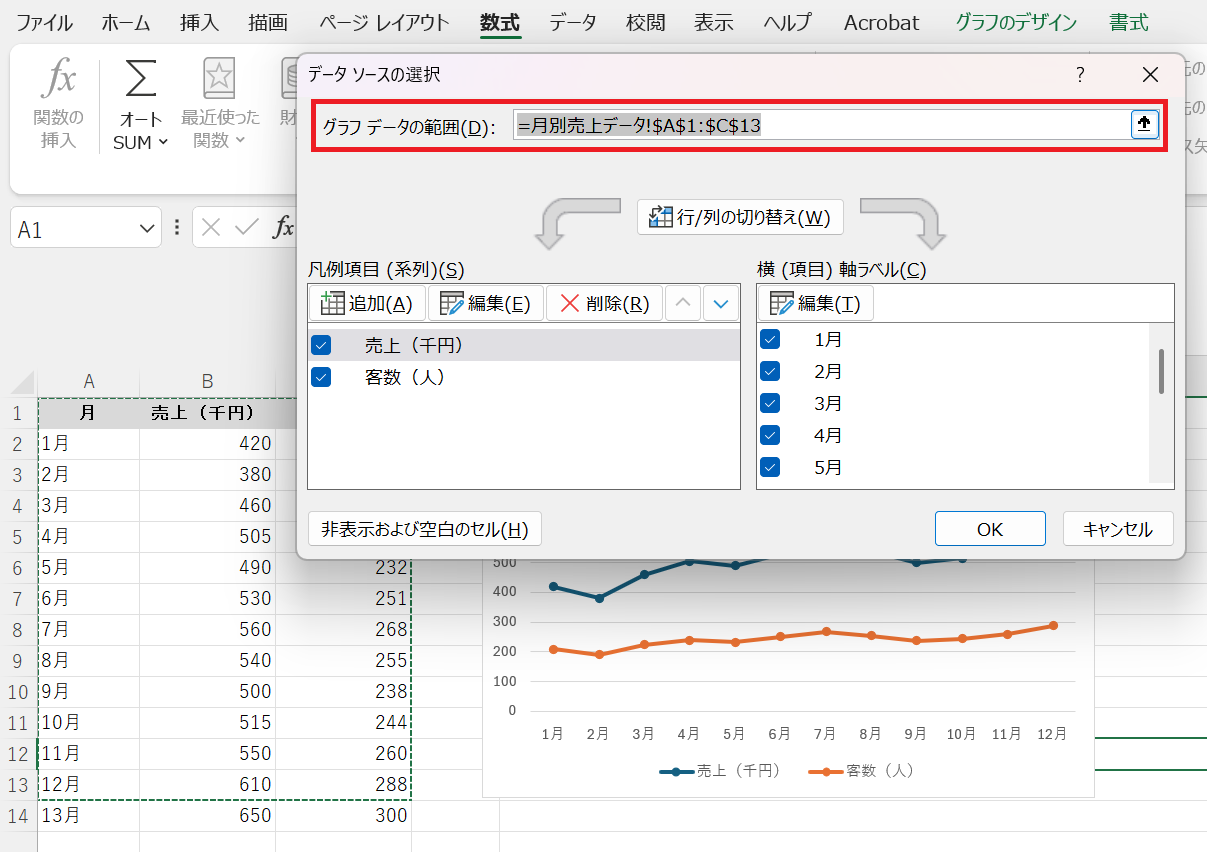The height and width of the screenshot is (852, 1207).
Task: Click cell with value 420
Action: (207, 443)
